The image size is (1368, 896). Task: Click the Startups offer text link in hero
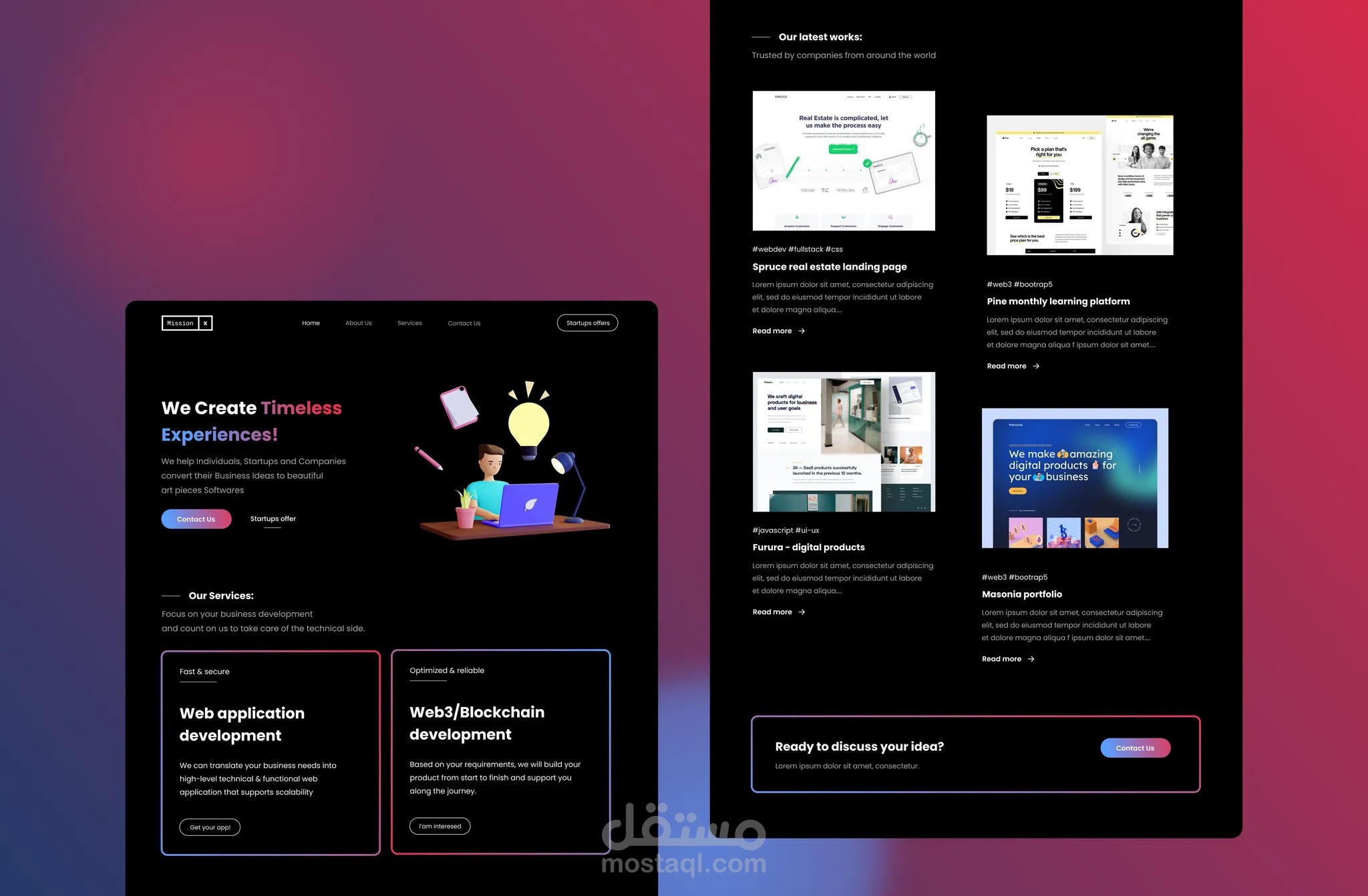point(272,518)
